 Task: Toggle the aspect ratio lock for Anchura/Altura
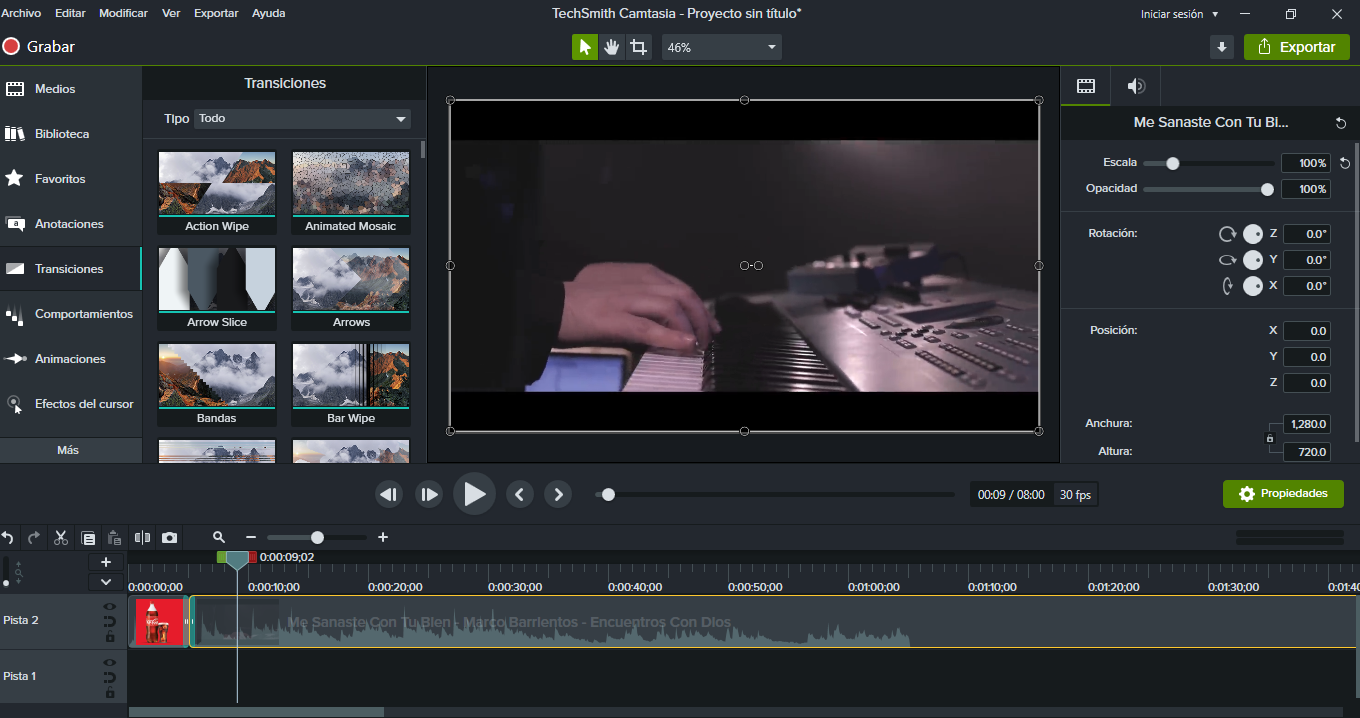click(1270, 438)
